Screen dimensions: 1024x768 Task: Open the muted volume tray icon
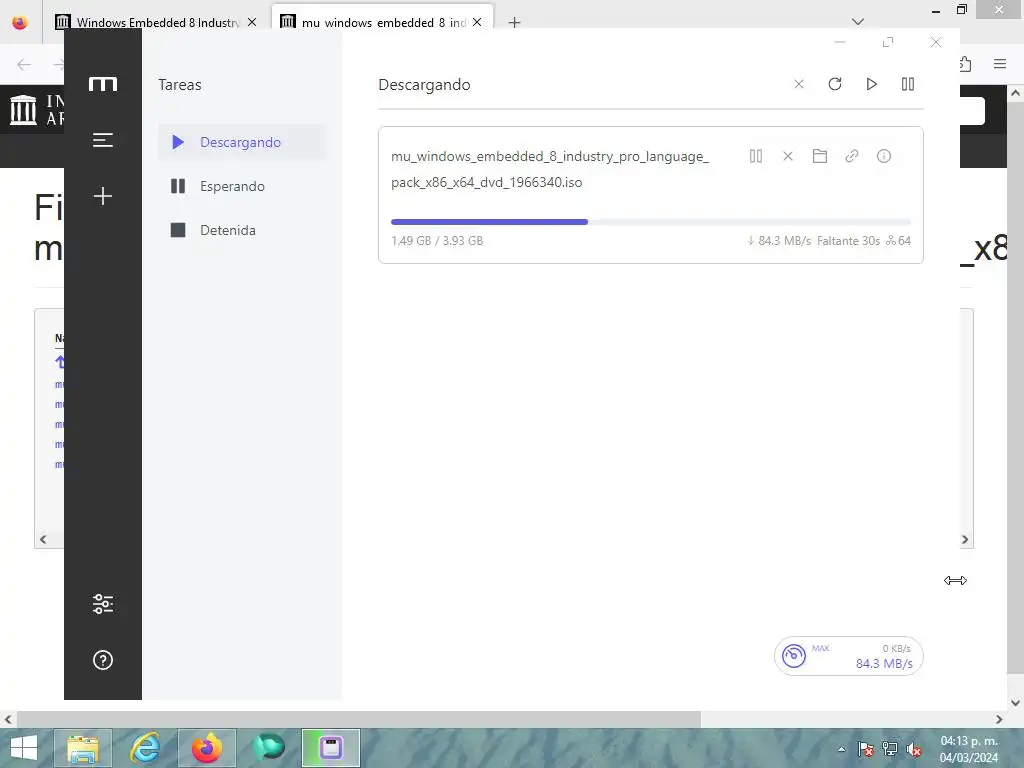(914, 749)
